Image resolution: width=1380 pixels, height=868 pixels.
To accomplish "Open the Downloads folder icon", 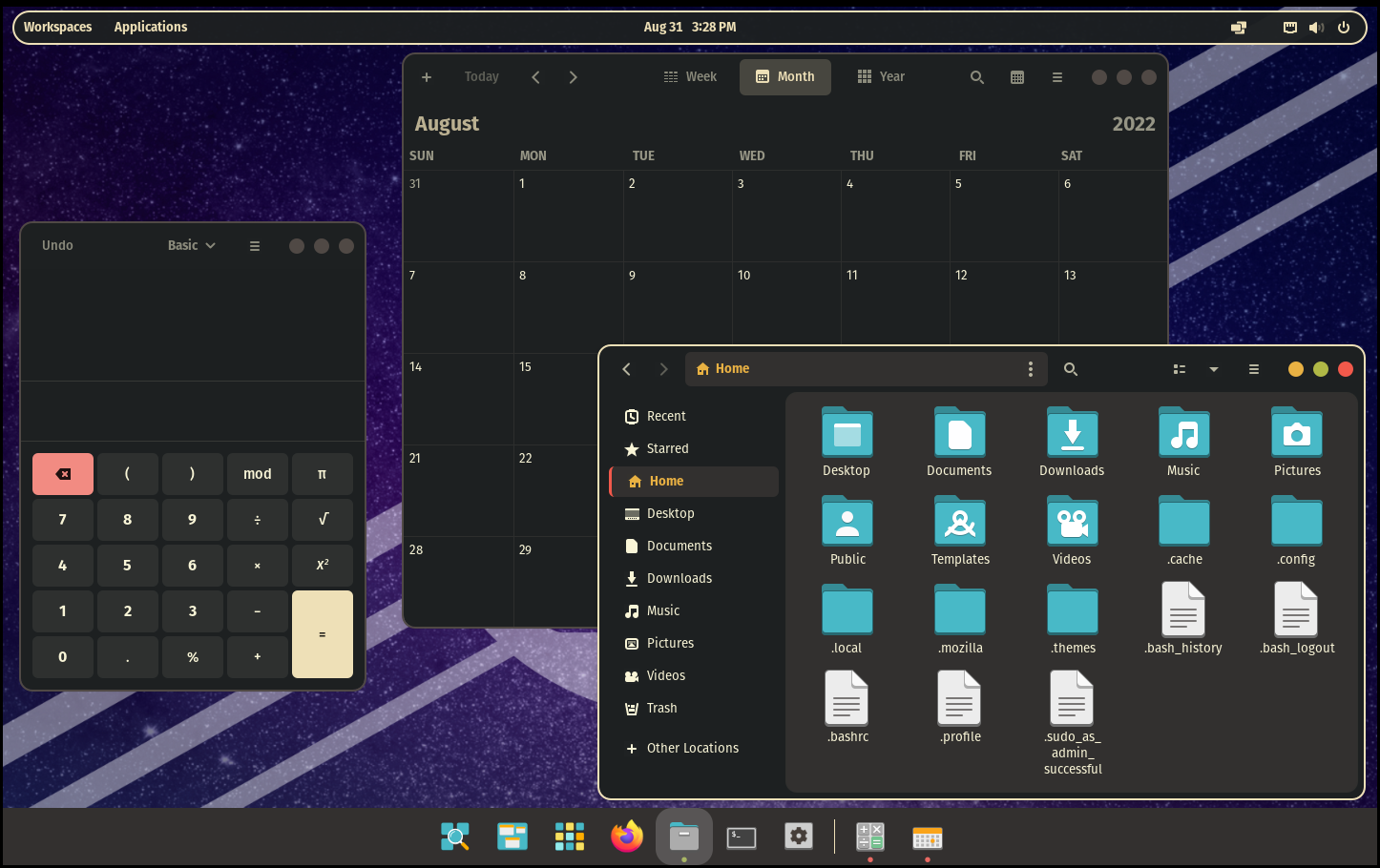I will coord(1072,434).
